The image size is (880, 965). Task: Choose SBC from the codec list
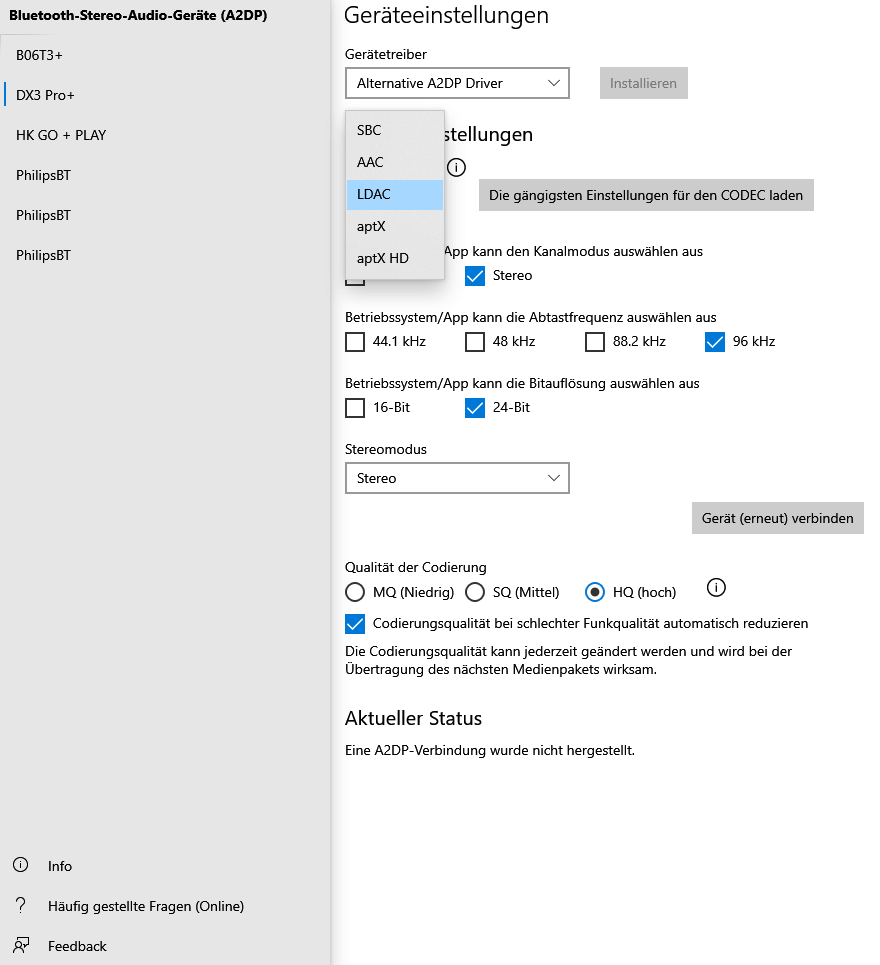395,130
